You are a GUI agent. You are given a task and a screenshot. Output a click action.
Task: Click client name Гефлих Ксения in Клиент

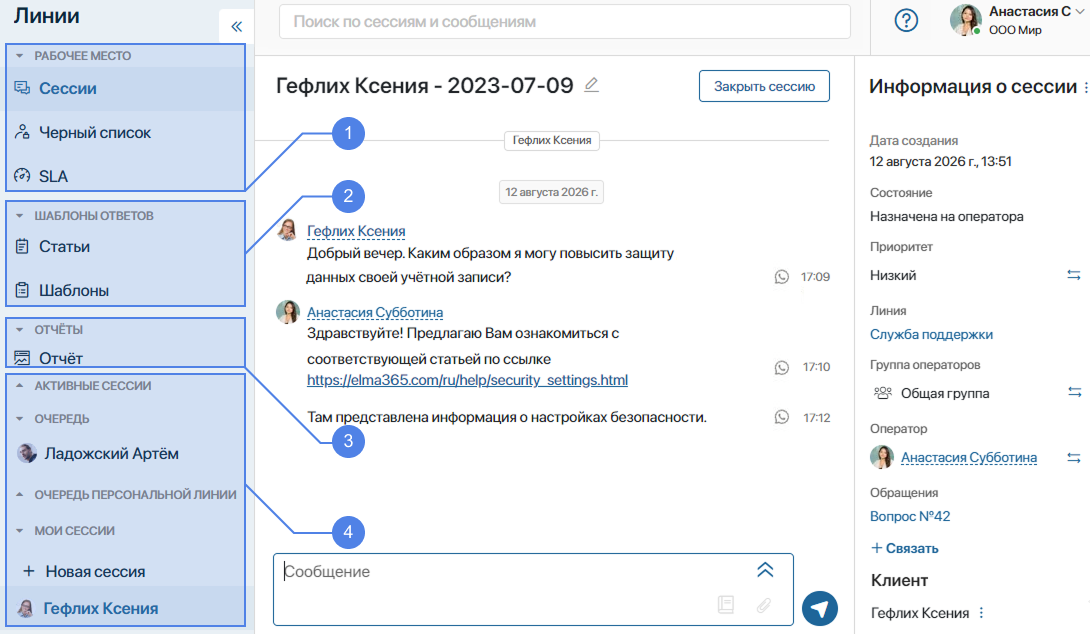tap(920, 612)
